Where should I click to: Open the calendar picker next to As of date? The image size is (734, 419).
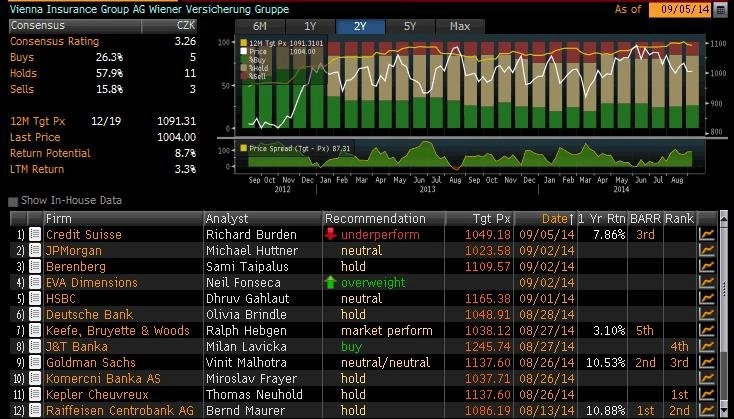721,10
